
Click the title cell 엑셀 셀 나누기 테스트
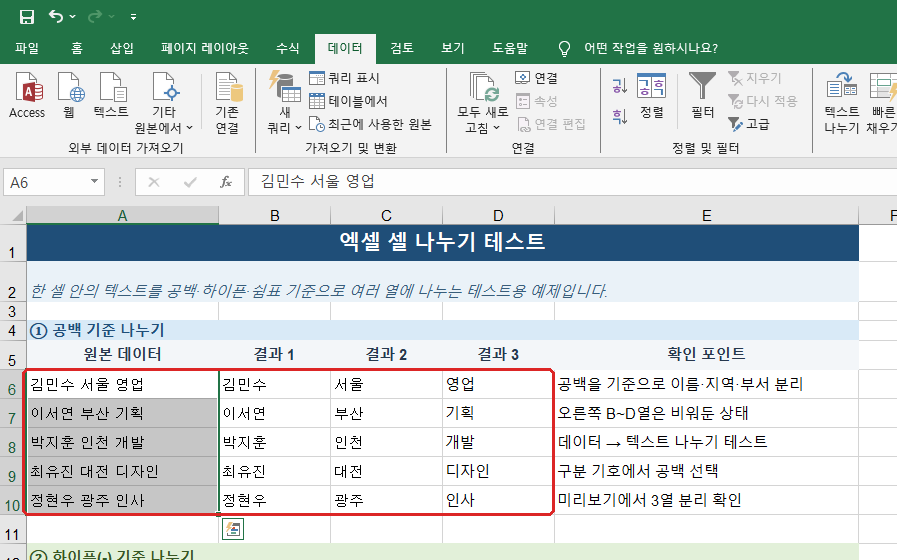click(442, 243)
